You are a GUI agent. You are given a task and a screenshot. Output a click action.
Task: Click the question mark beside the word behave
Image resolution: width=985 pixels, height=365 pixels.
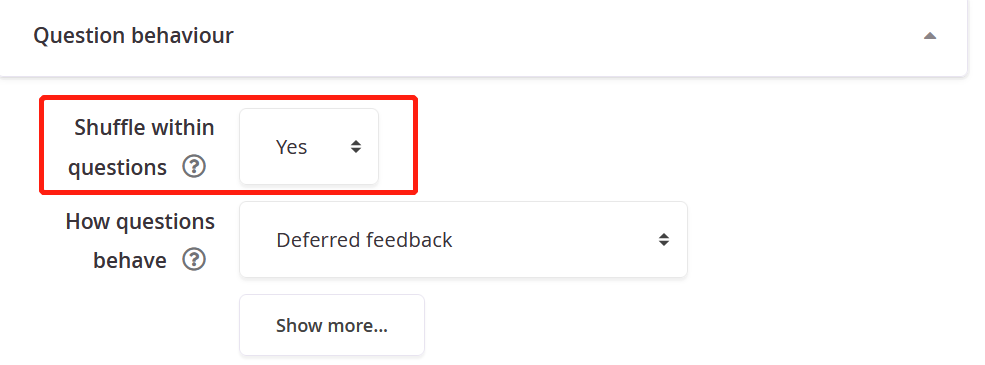click(x=194, y=259)
